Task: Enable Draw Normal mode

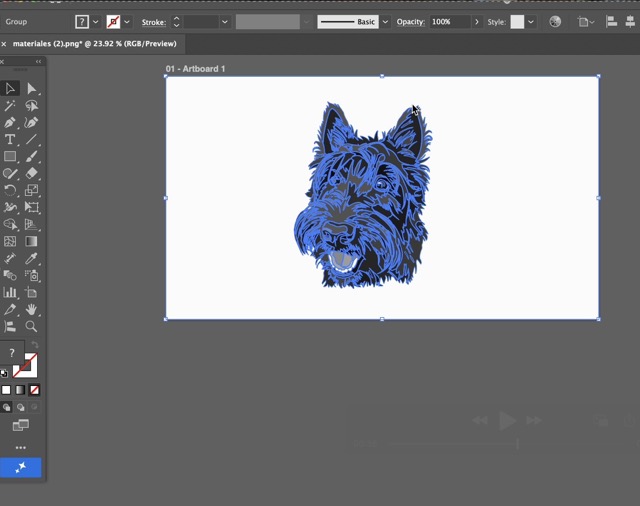Action: (6, 407)
